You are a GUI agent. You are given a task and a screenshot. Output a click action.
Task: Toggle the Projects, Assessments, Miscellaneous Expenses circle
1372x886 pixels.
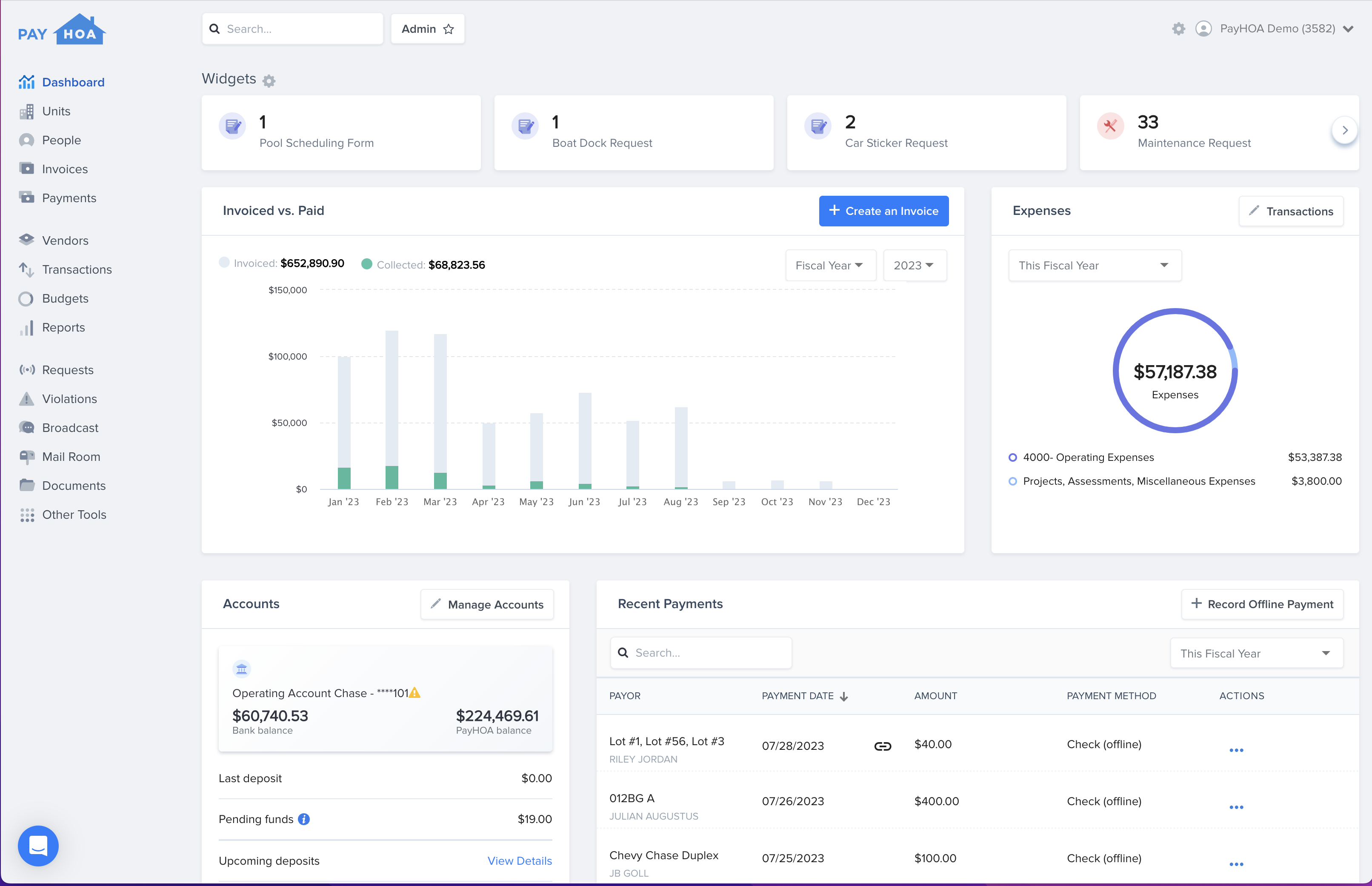1013,481
